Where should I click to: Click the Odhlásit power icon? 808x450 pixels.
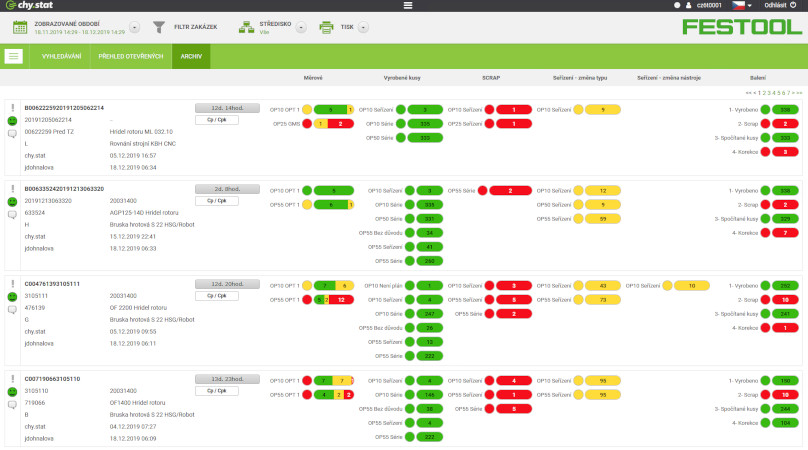coord(793,5)
